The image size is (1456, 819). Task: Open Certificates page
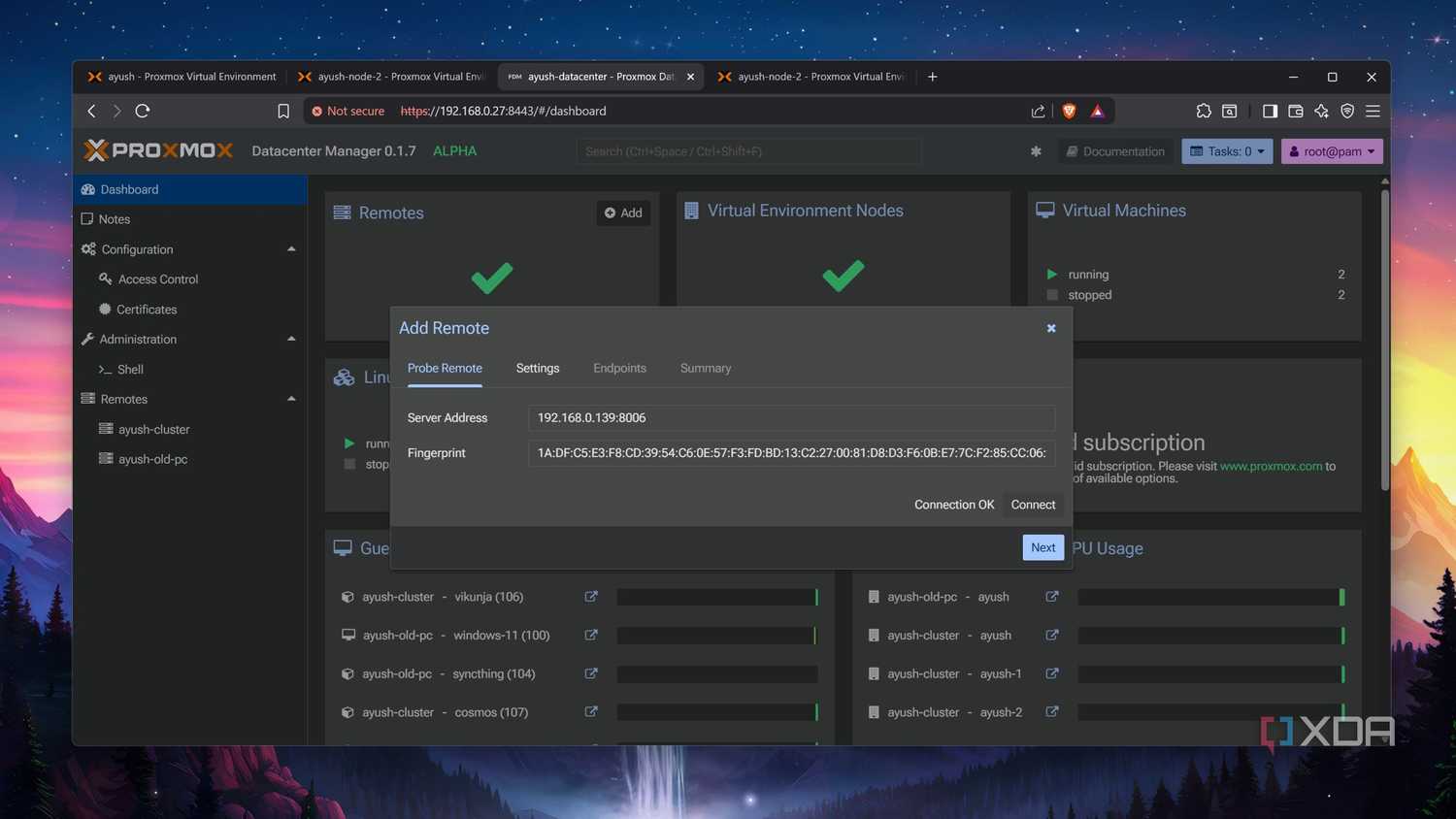[x=190, y=310]
